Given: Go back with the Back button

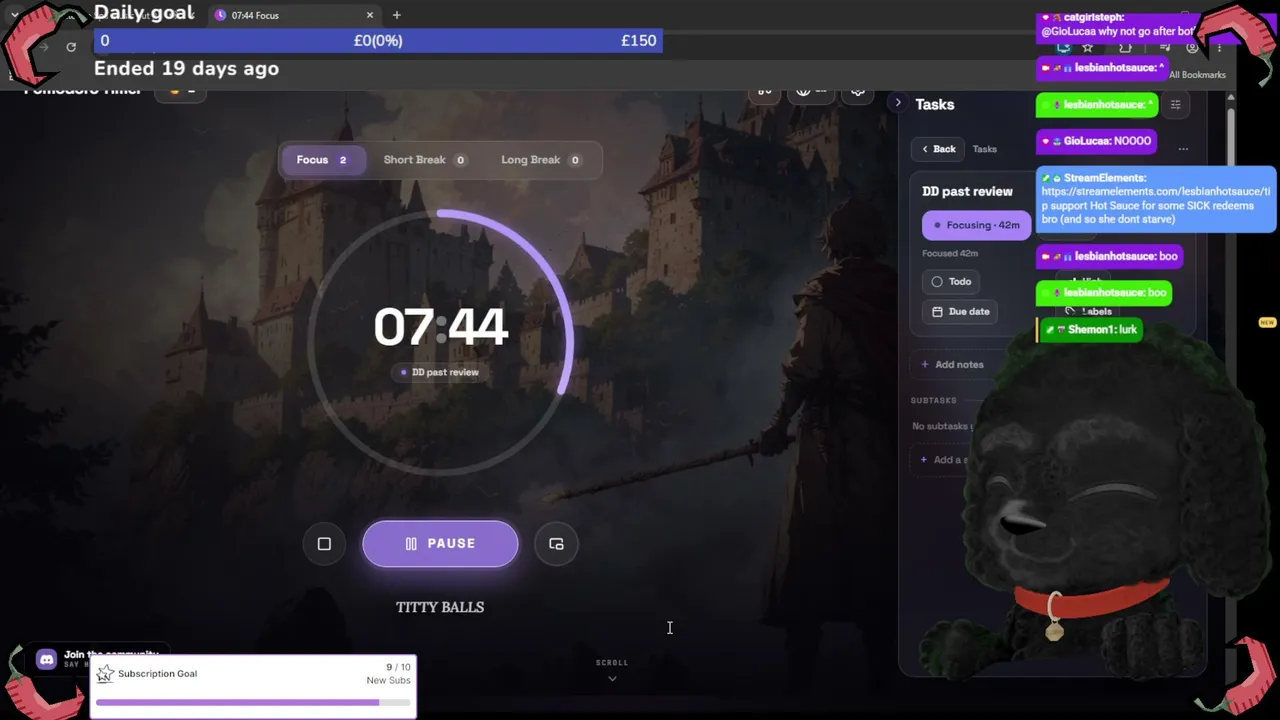Looking at the screenshot, I should 938,149.
